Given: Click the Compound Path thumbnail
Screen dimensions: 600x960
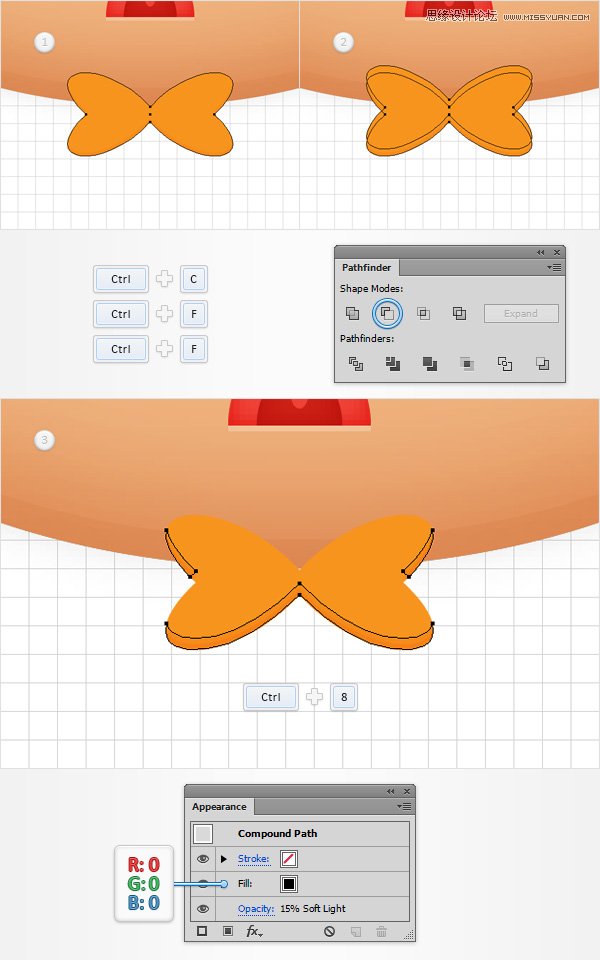Looking at the screenshot, I should pyautogui.click(x=203, y=834).
